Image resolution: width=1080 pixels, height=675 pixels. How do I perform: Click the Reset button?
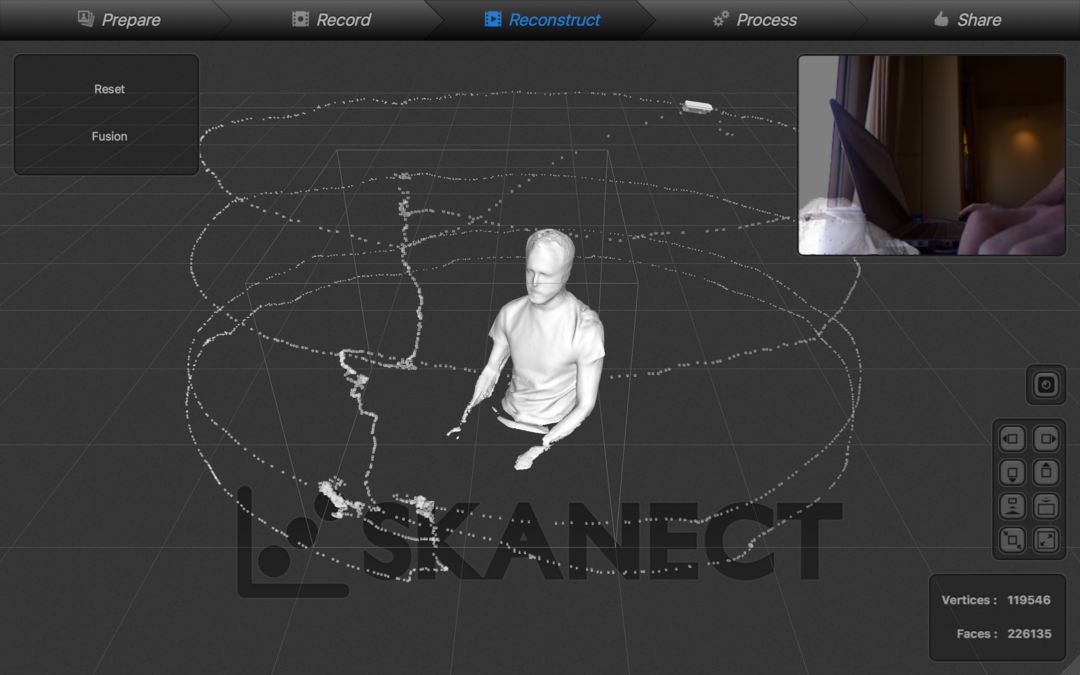point(110,89)
